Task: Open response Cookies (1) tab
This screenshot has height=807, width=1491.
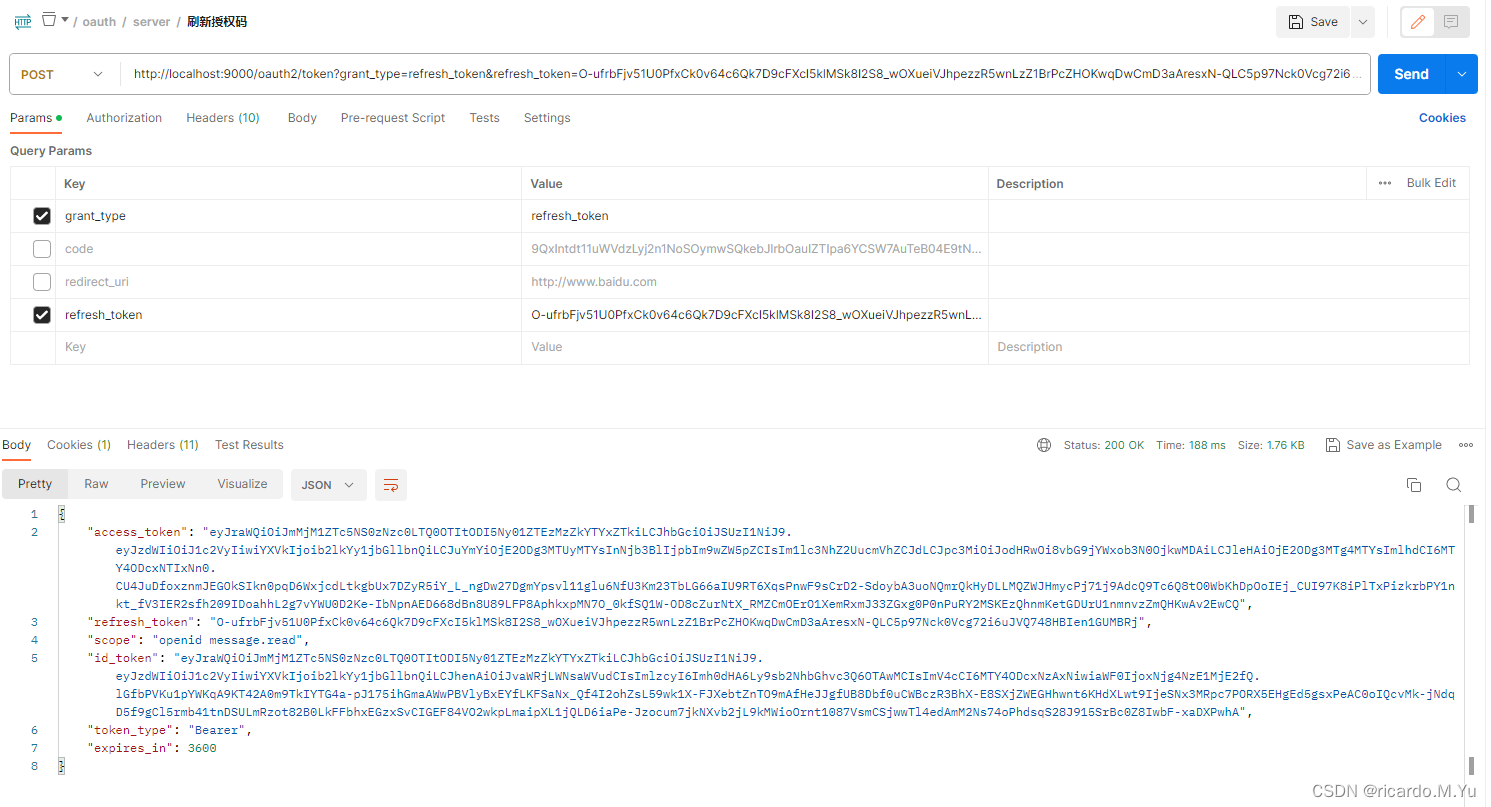Action: (79, 445)
